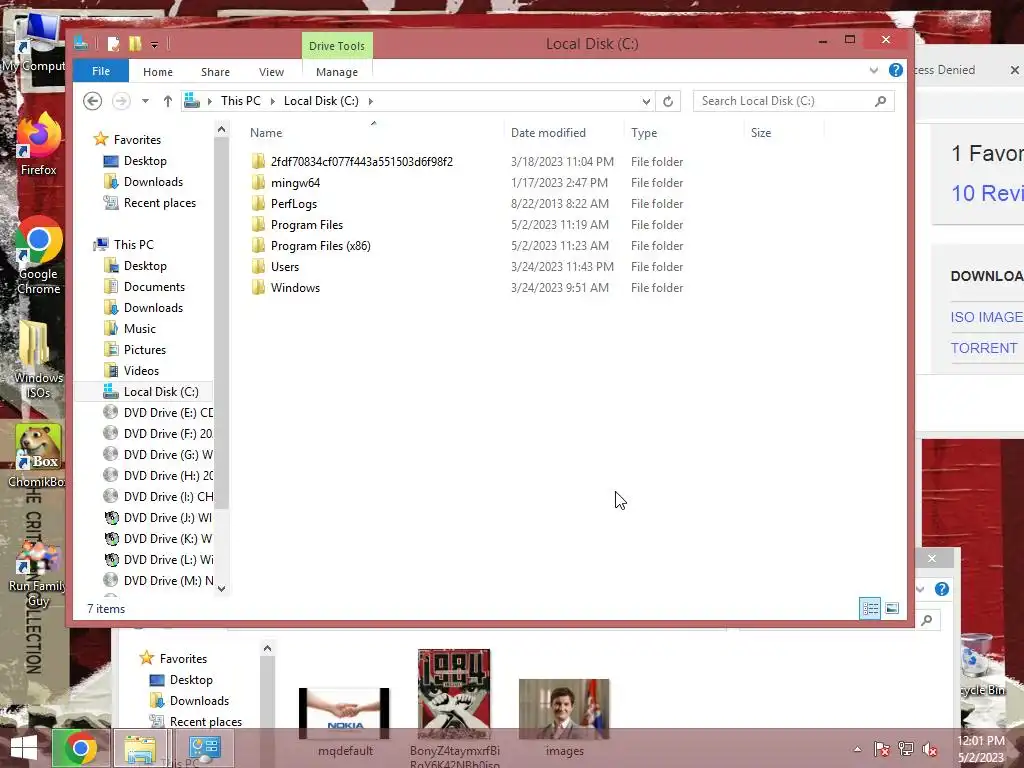Open Downloads under Favorites
The height and width of the screenshot is (768, 1024).
153,182
